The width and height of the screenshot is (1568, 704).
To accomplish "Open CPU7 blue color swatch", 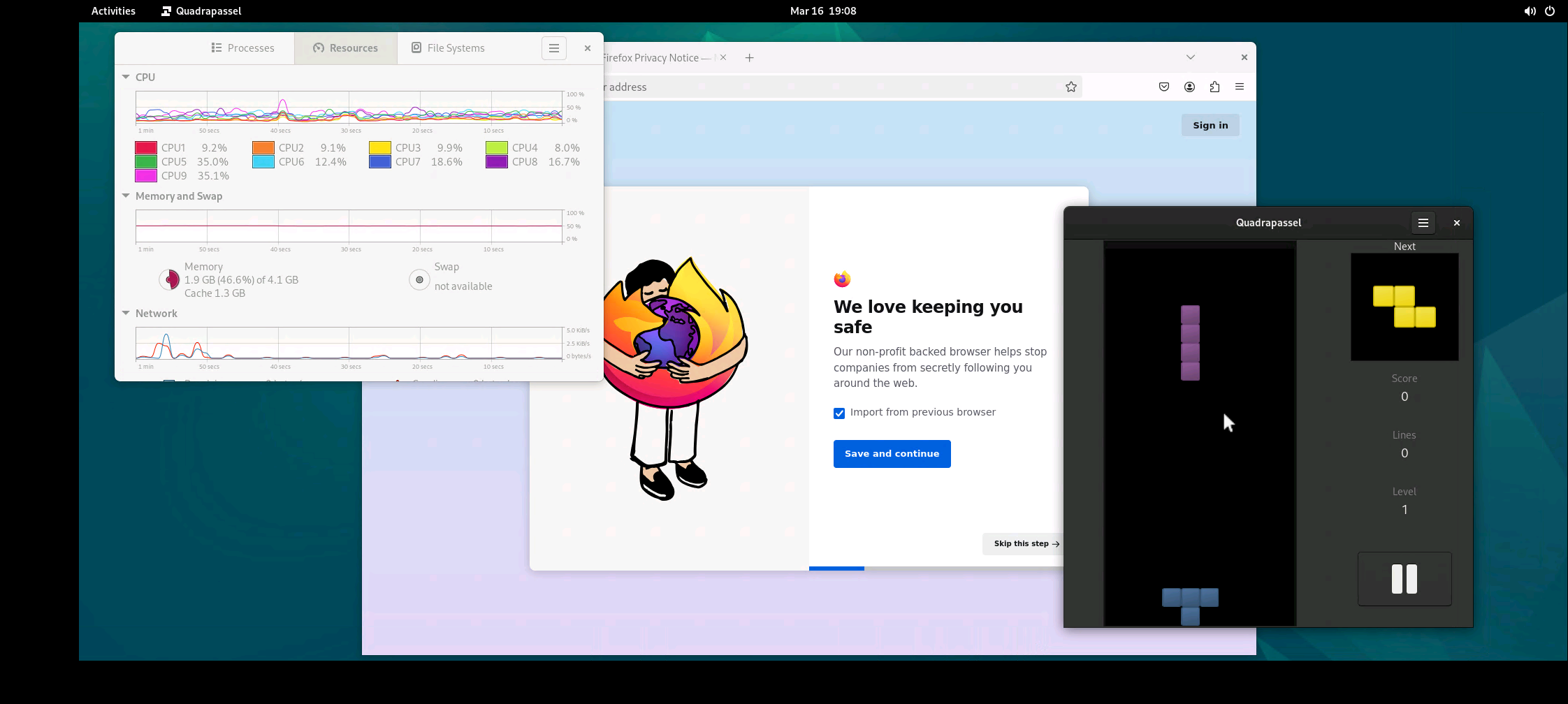I will click(x=380, y=162).
